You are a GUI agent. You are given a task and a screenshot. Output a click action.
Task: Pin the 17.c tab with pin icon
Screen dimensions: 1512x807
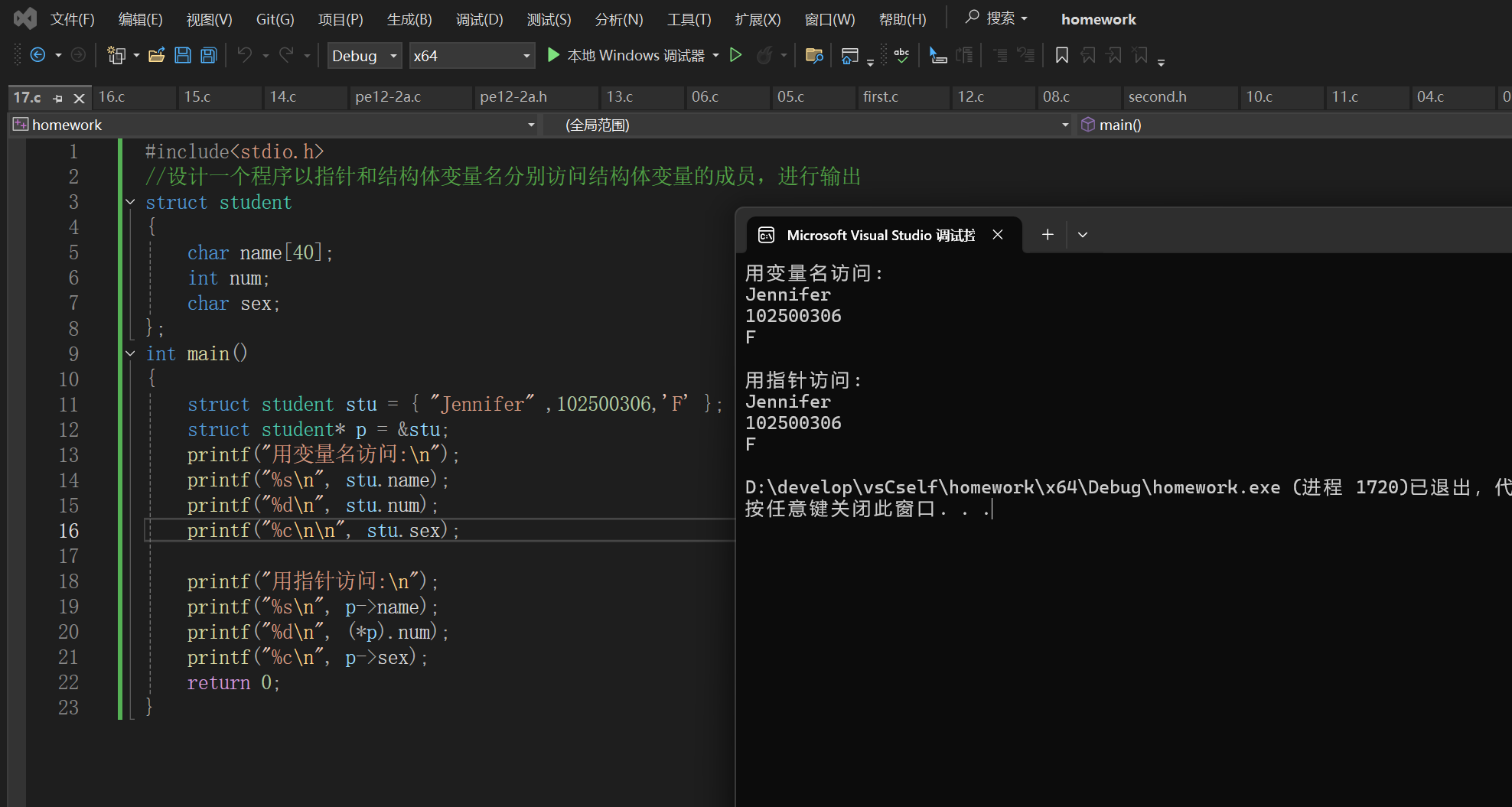58,98
